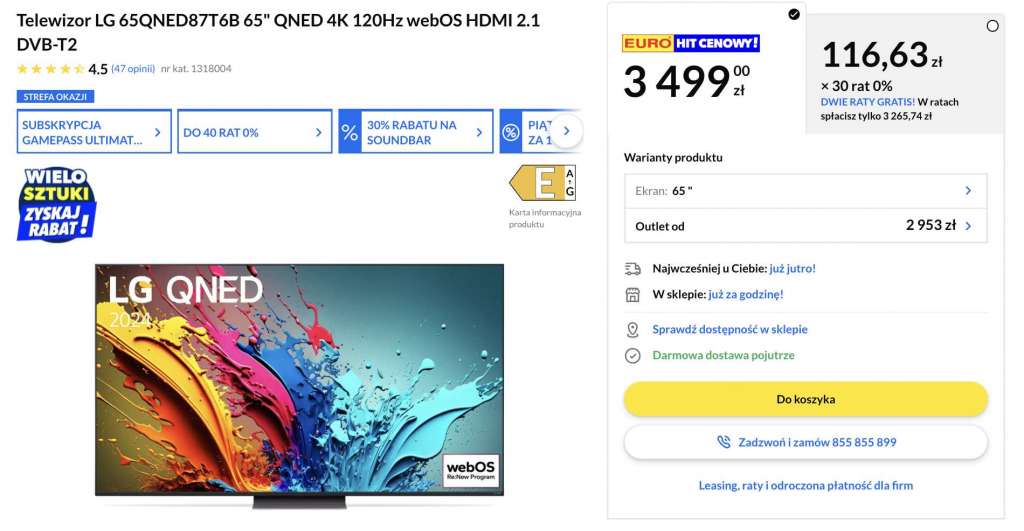Expand the Ekran 65" variant selector

[805, 190]
